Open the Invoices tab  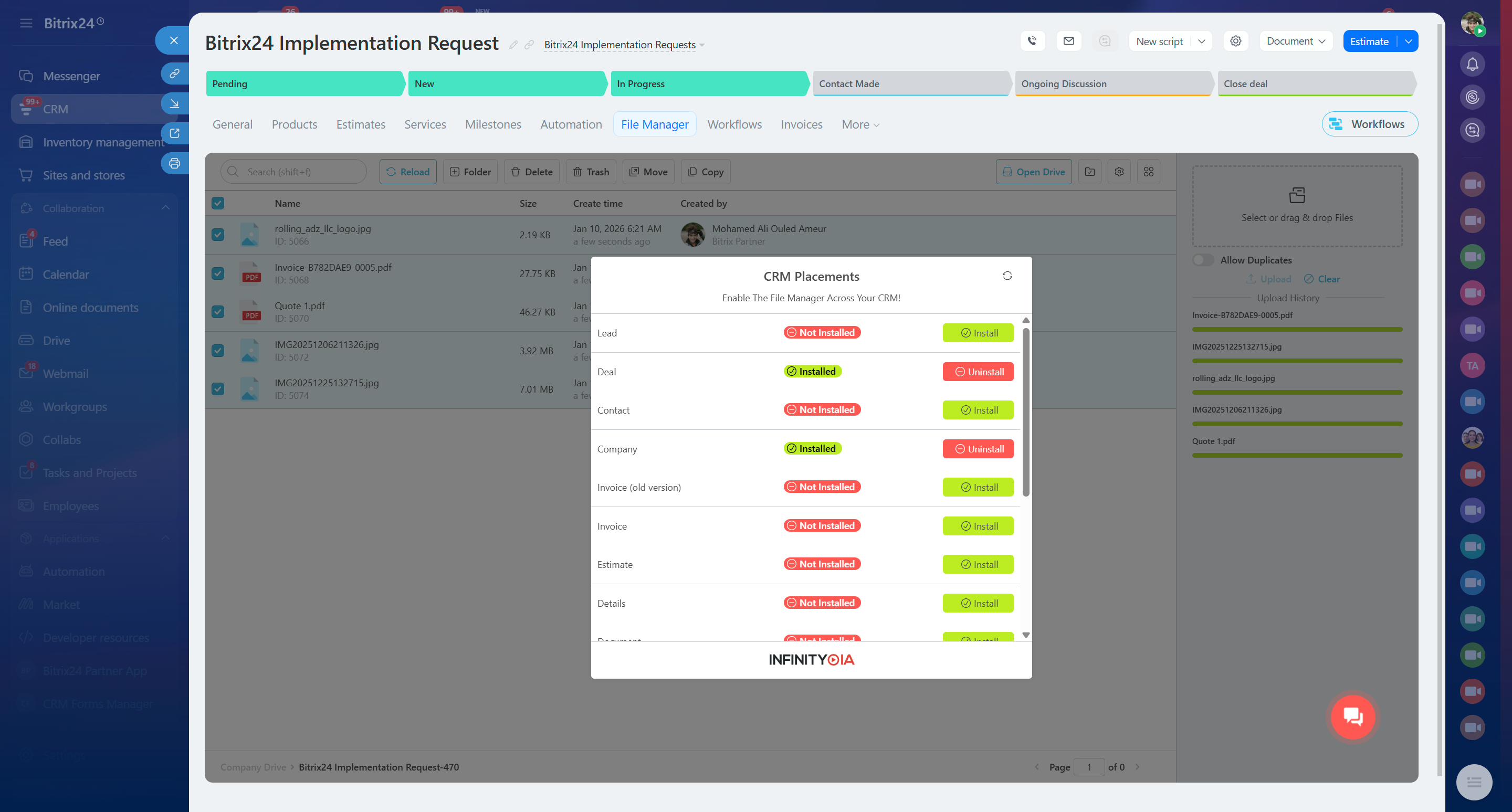pyautogui.click(x=801, y=124)
